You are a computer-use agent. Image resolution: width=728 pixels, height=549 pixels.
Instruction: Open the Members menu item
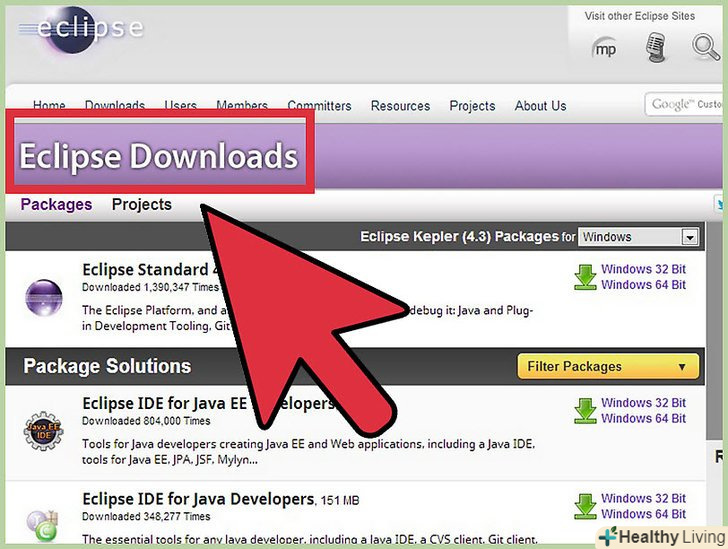pos(242,106)
